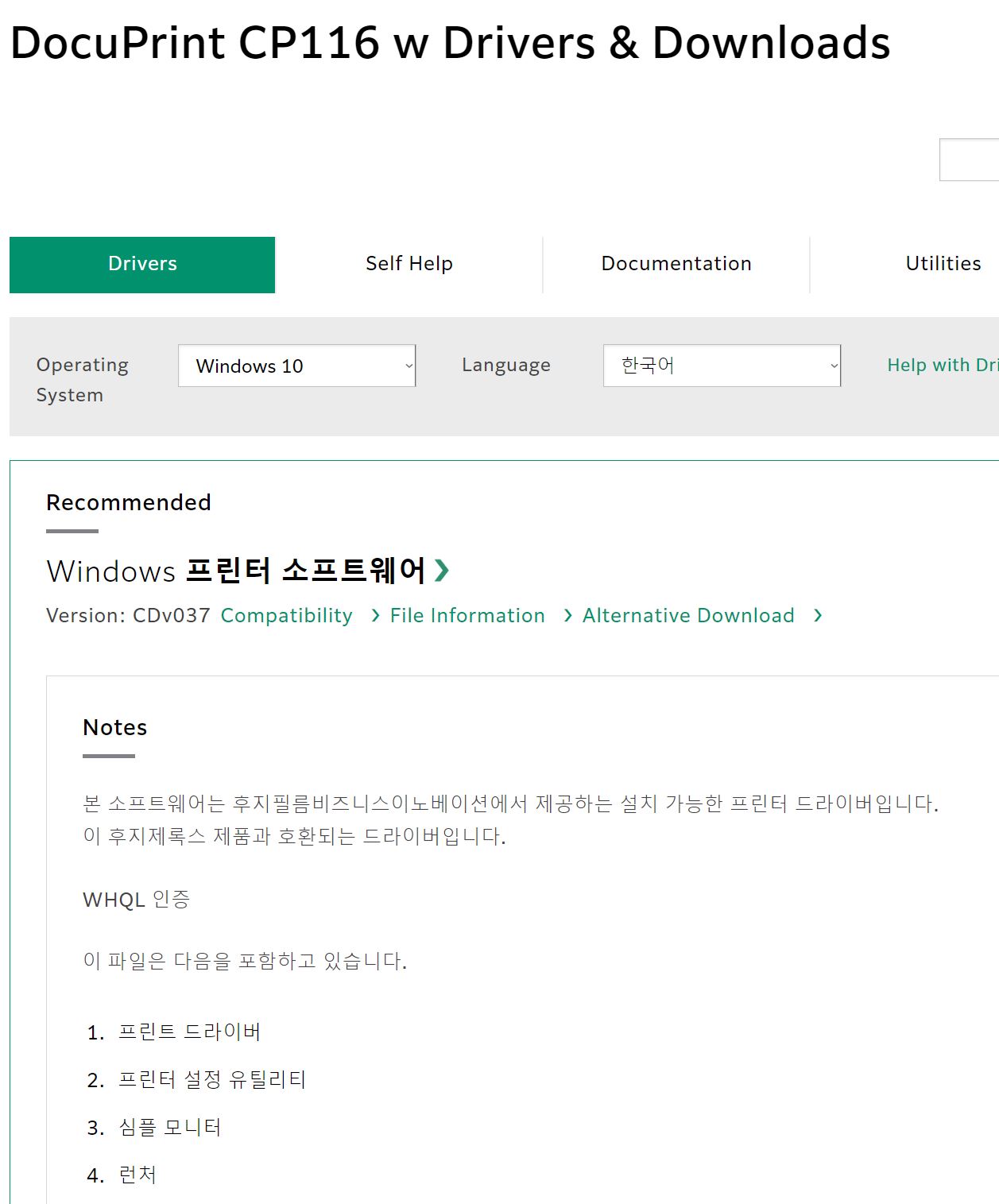Click the Operating System label
The width and height of the screenshot is (999, 1204).
[x=83, y=380]
